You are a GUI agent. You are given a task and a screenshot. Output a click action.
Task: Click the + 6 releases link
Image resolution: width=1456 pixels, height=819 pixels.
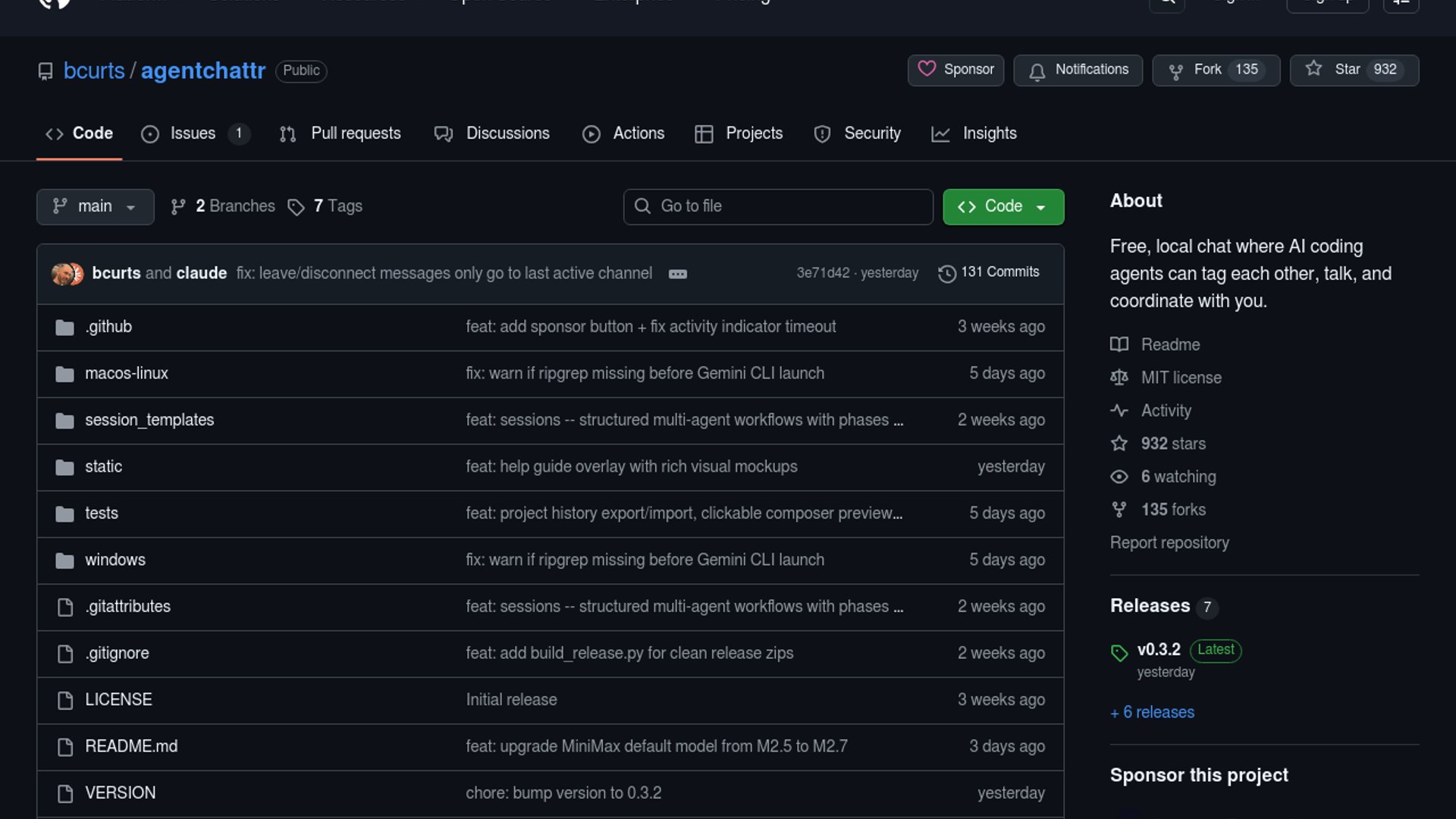(1152, 712)
